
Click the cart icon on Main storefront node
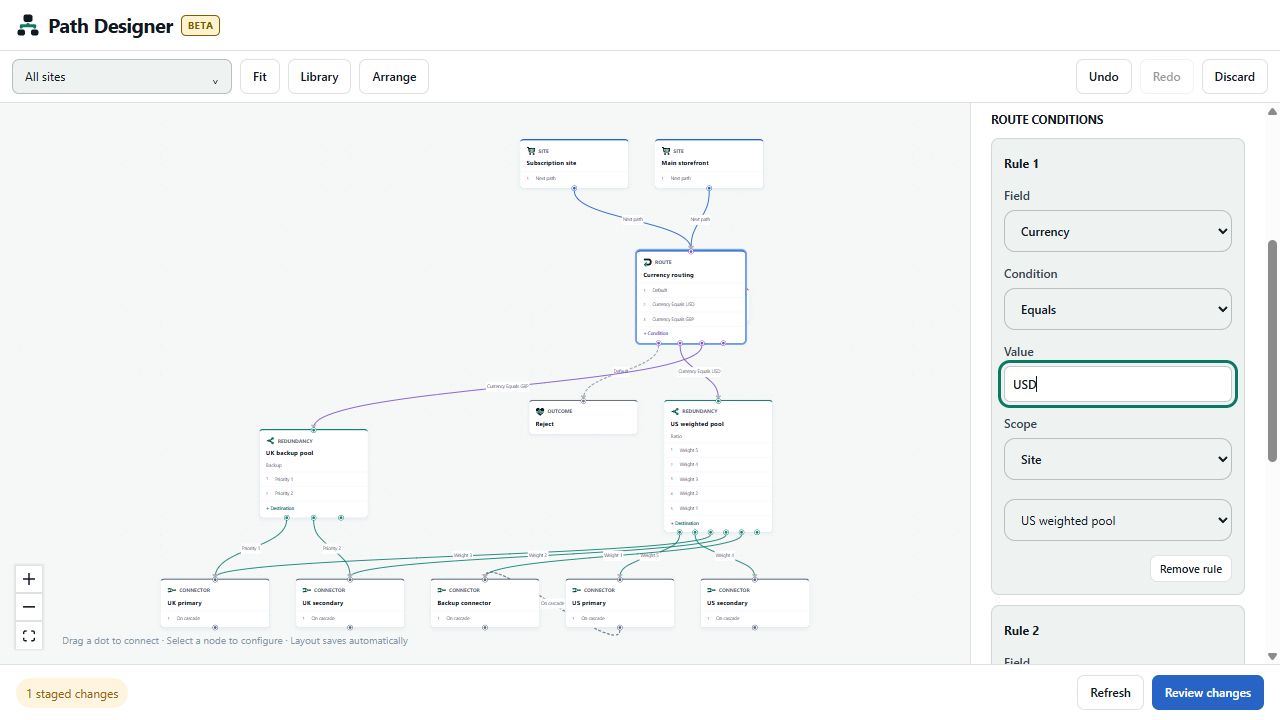[666, 151]
